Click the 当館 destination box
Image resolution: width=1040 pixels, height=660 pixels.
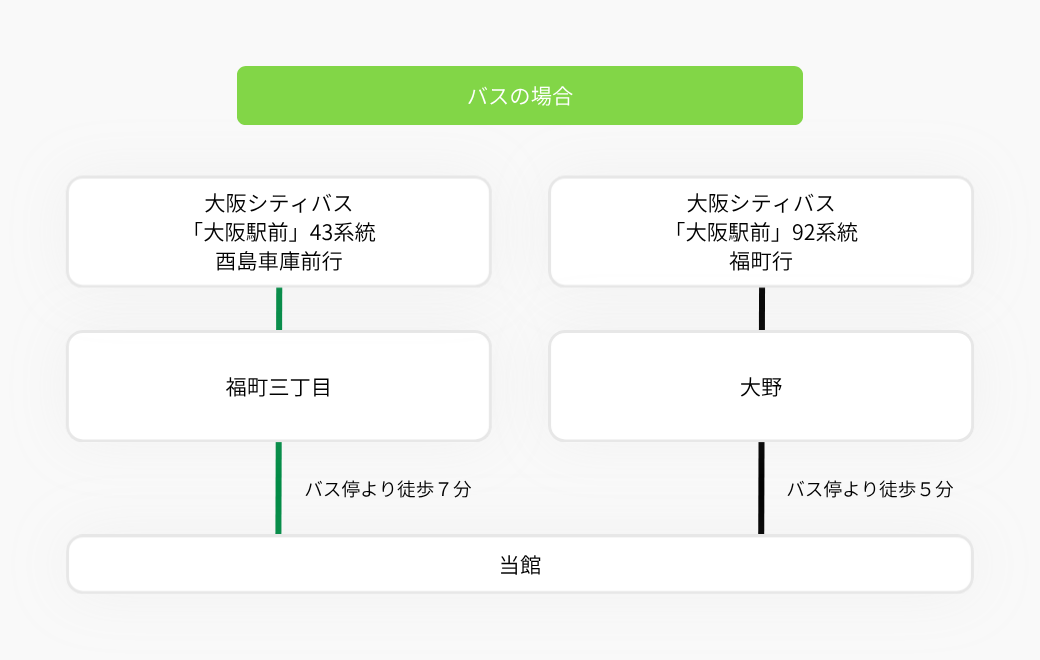click(520, 564)
